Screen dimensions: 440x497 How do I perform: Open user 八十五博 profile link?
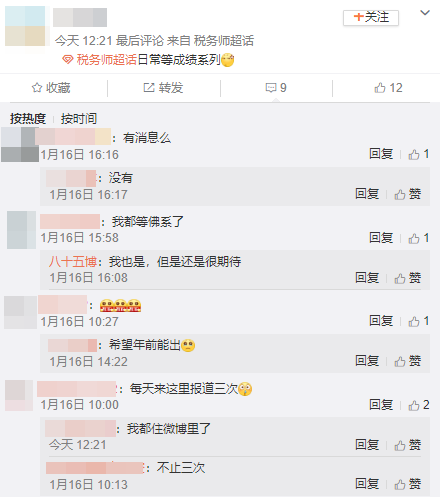(x=73, y=262)
